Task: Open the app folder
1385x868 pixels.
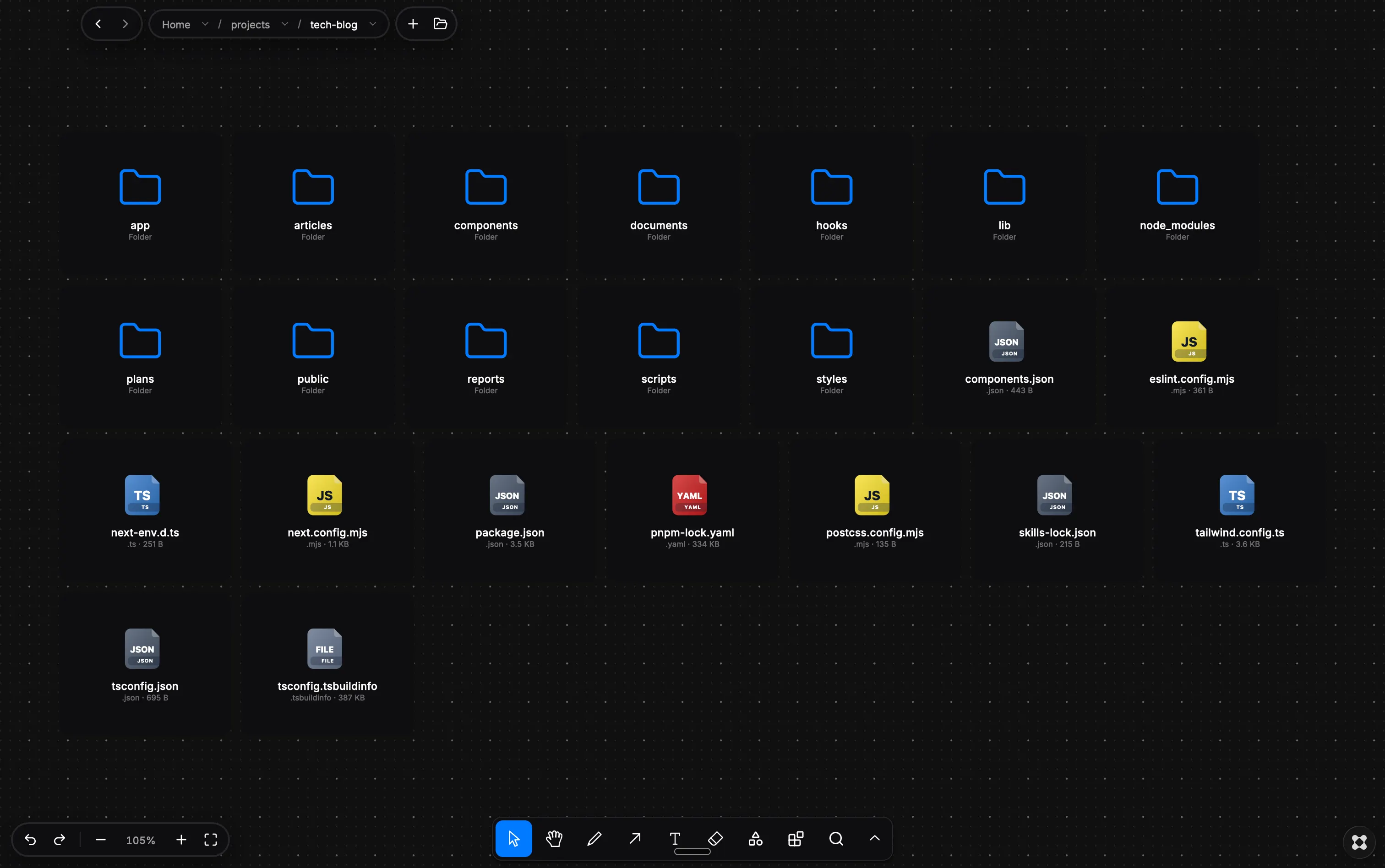Action: [x=140, y=204]
